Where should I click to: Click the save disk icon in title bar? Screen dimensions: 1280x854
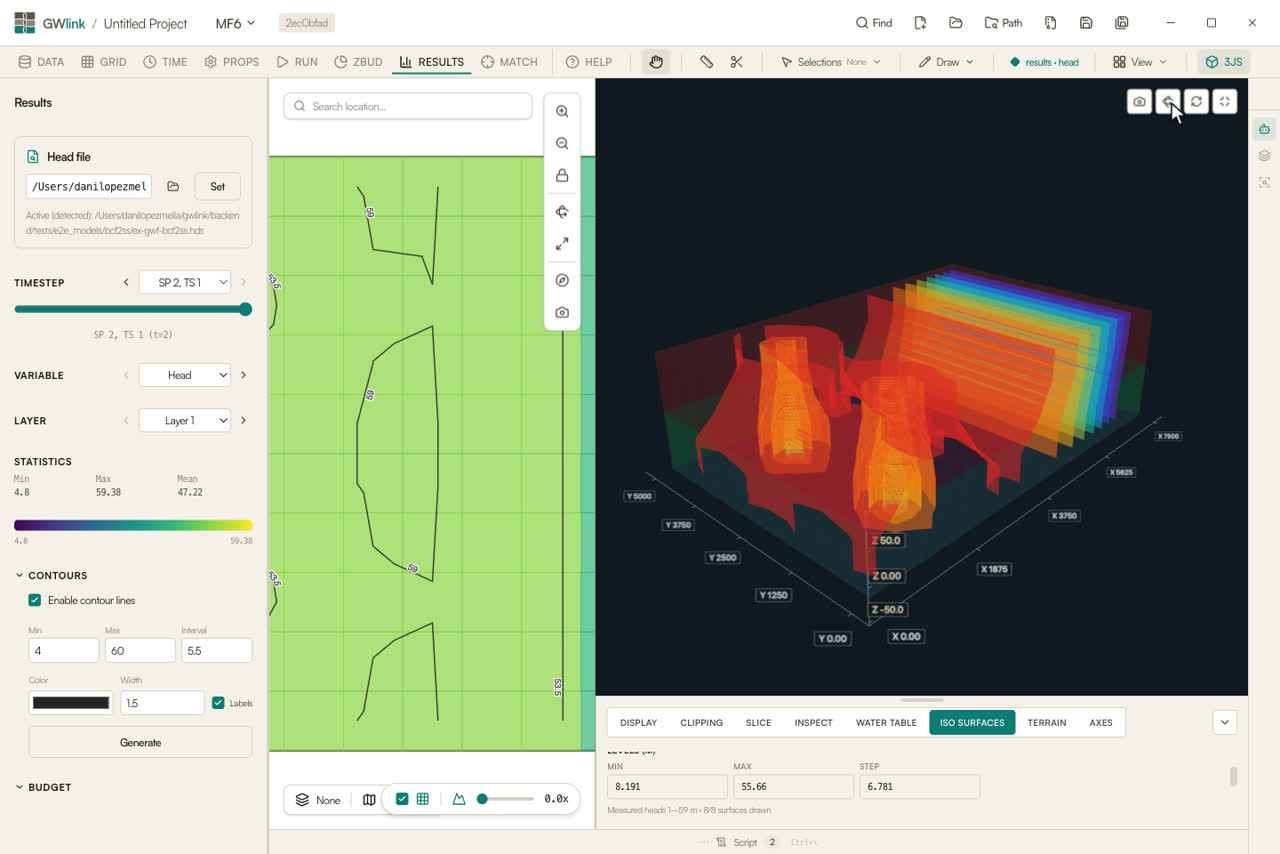pyautogui.click(x=1086, y=23)
